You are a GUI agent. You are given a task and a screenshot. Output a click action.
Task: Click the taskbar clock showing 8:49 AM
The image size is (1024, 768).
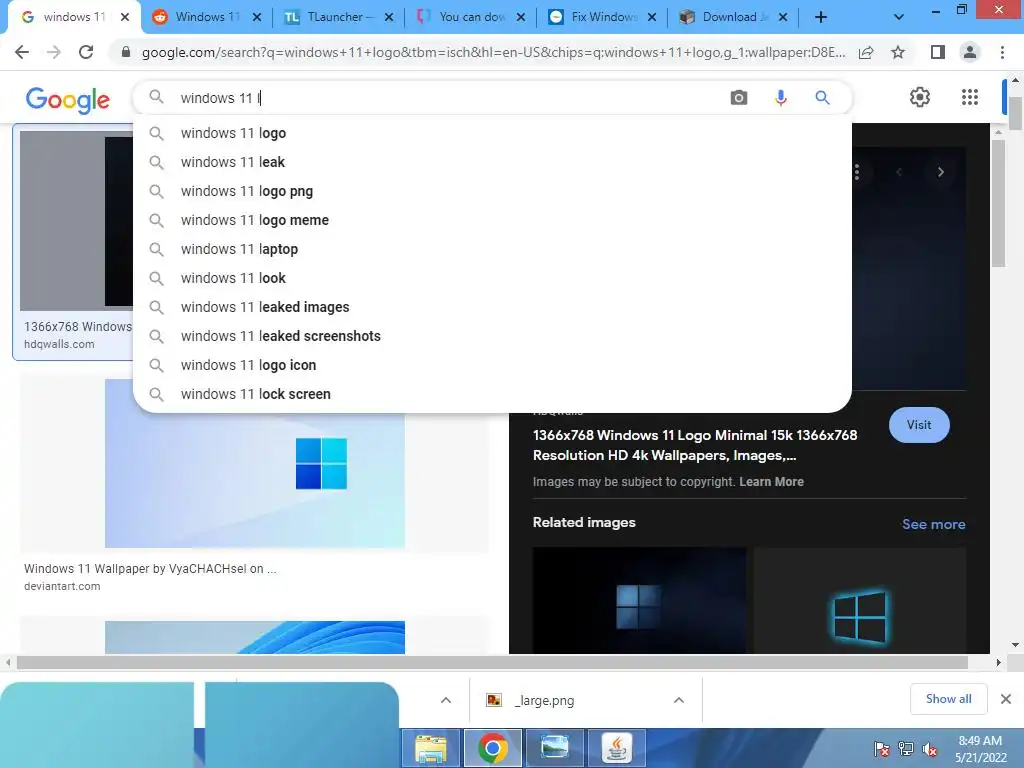tap(980, 749)
